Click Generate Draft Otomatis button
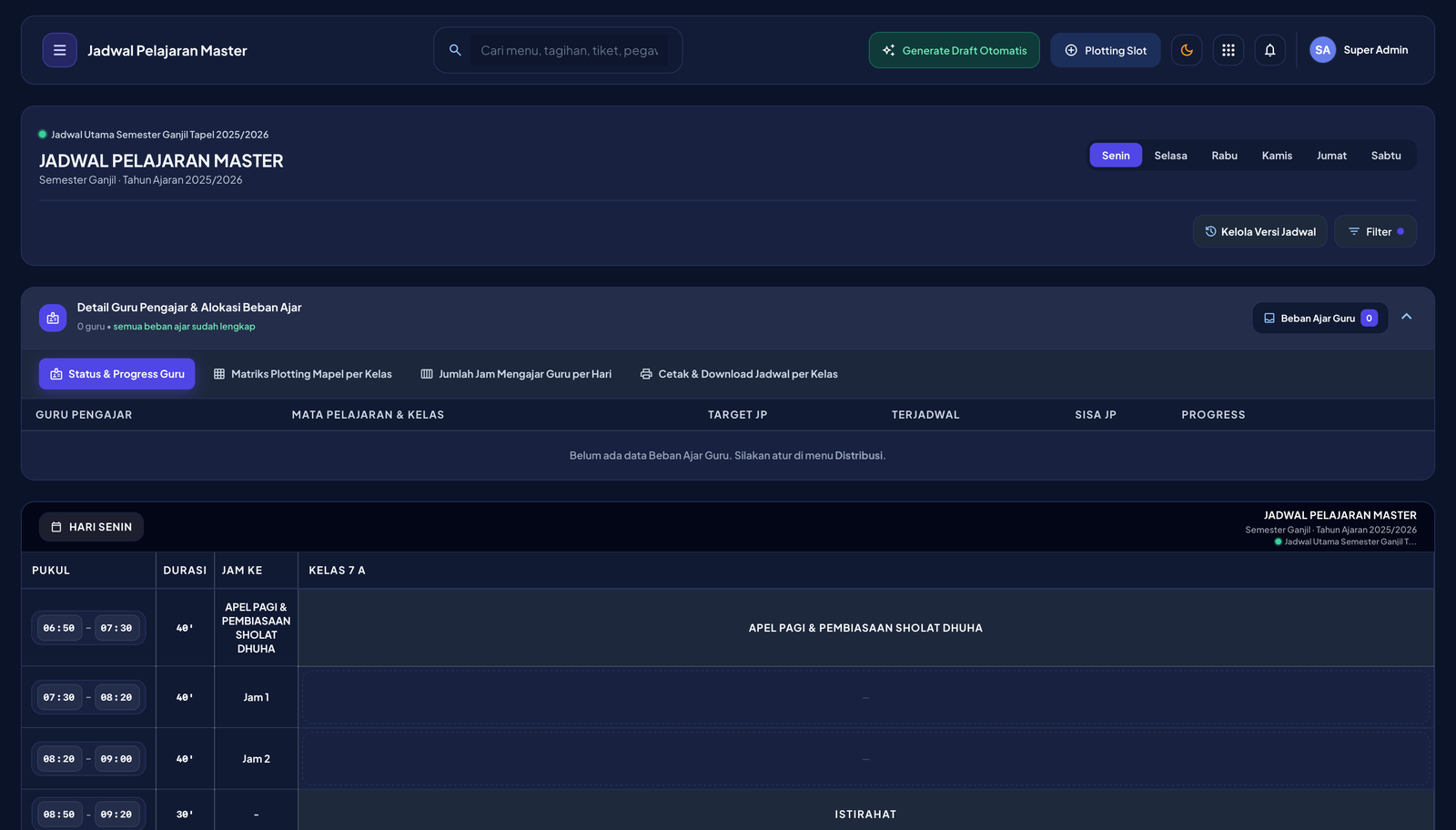This screenshot has height=830, width=1456. 954,50
